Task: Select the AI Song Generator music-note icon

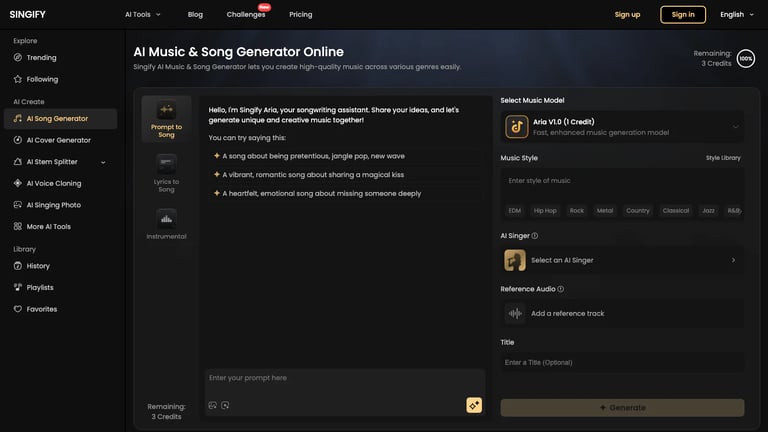Action: pos(18,119)
